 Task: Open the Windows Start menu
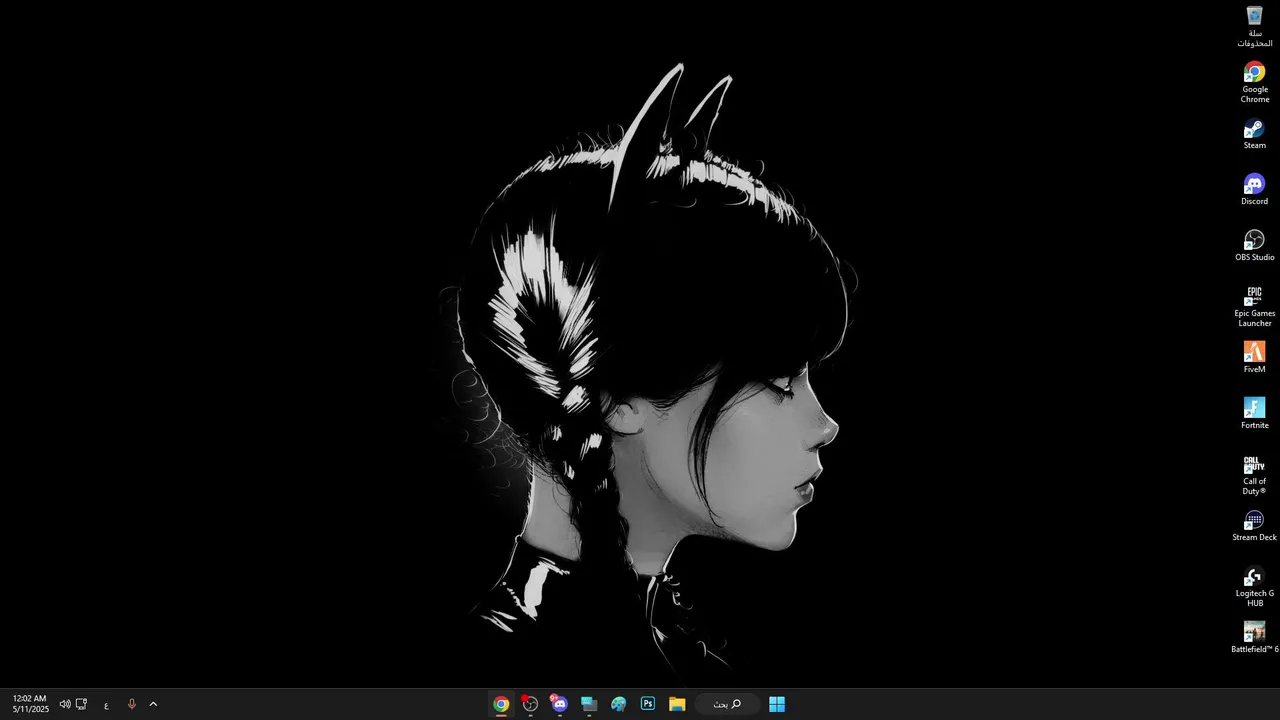pyautogui.click(x=777, y=704)
